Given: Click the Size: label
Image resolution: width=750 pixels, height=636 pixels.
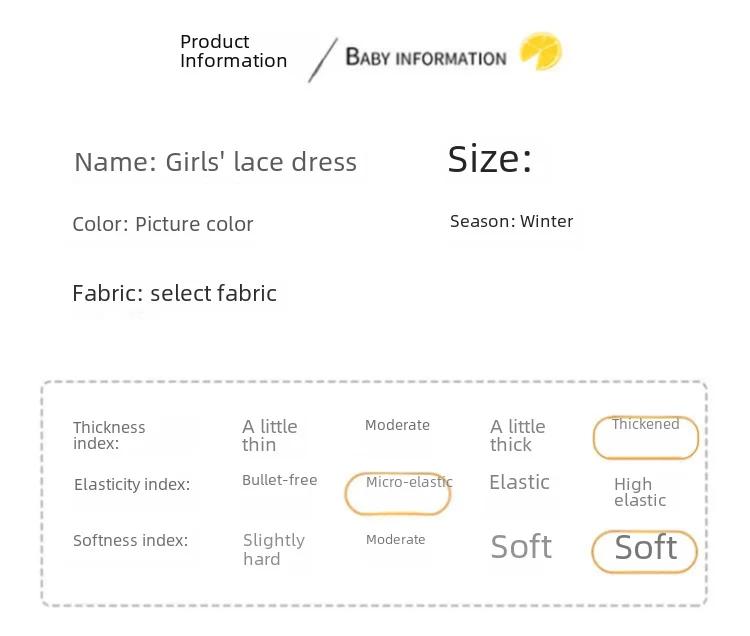Looking at the screenshot, I should point(490,159).
